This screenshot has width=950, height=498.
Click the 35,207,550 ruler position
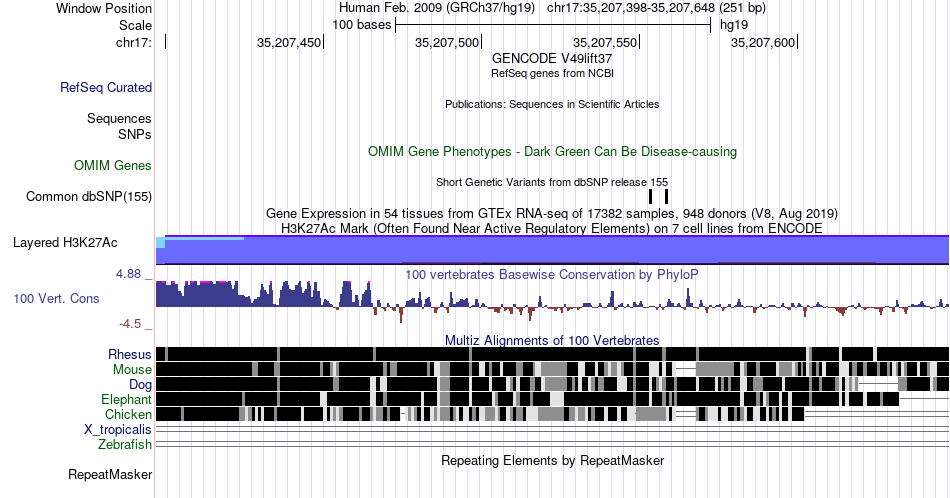[605, 42]
